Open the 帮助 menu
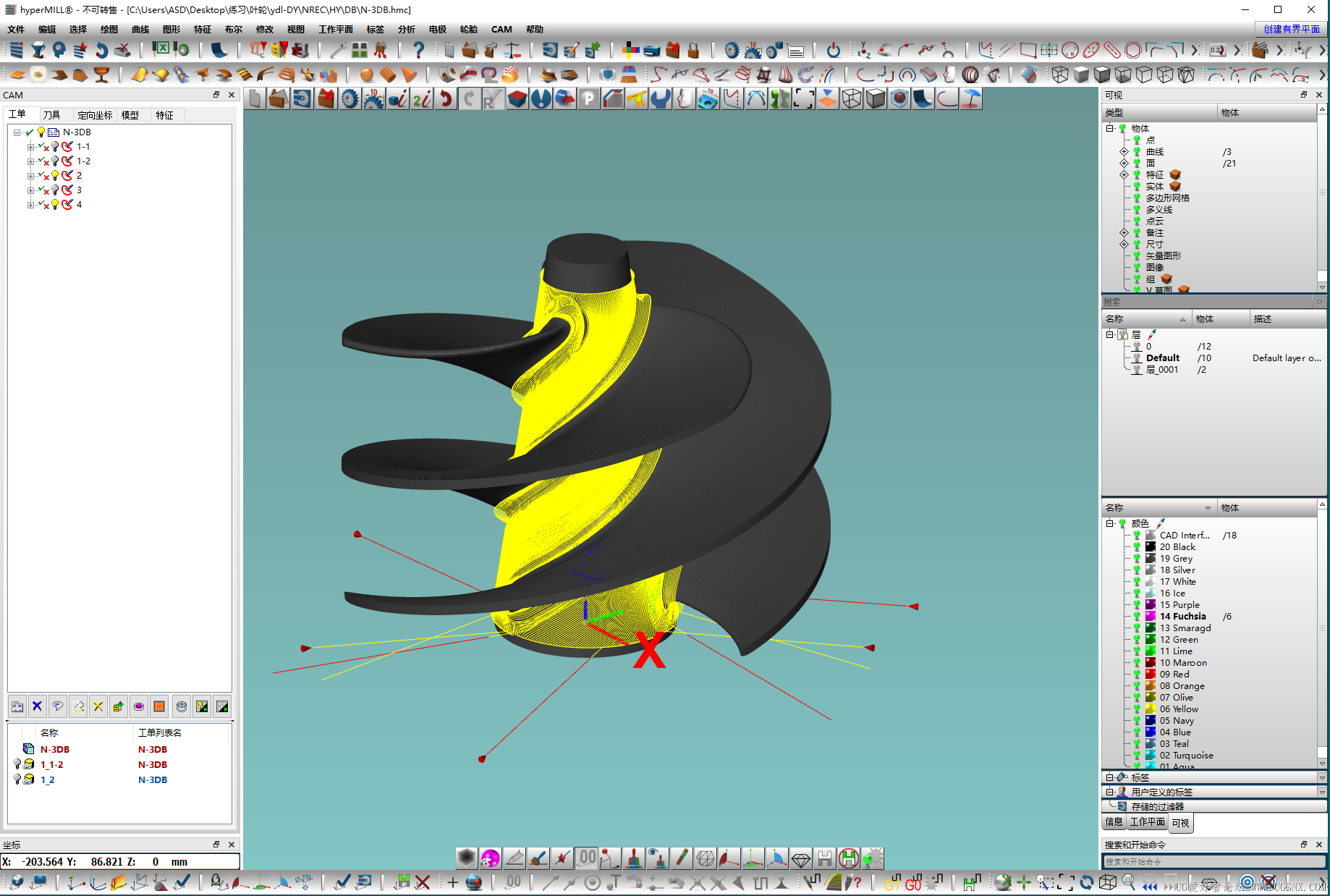The height and width of the screenshot is (896, 1330). [535, 30]
